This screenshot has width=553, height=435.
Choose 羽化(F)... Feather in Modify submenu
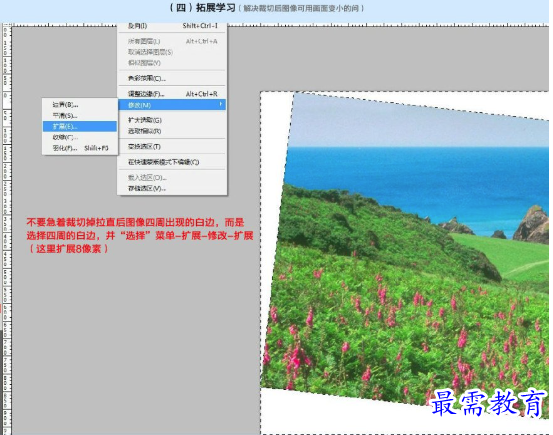[80, 148]
